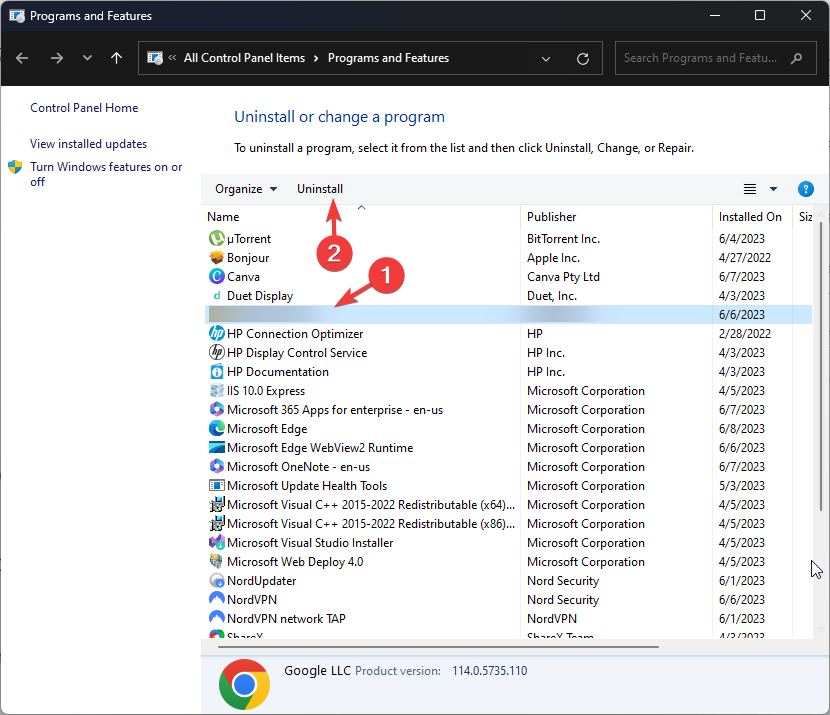Select the Microsoft Visual Studio Installer entry
Viewport: 830px width, 715px height.
[x=310, y=543]
